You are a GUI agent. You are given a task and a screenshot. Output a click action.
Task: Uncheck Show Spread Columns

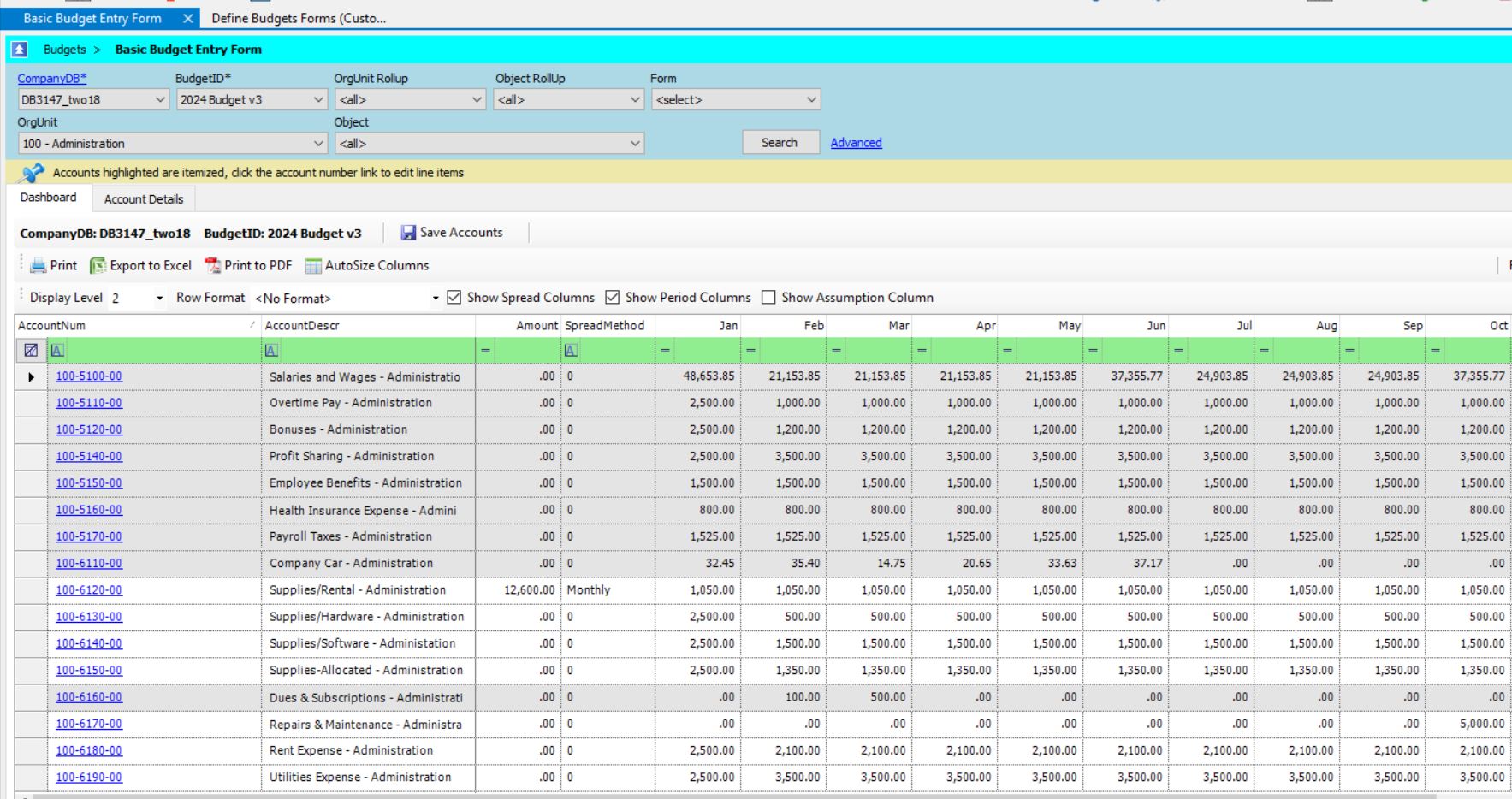(454, 298)
